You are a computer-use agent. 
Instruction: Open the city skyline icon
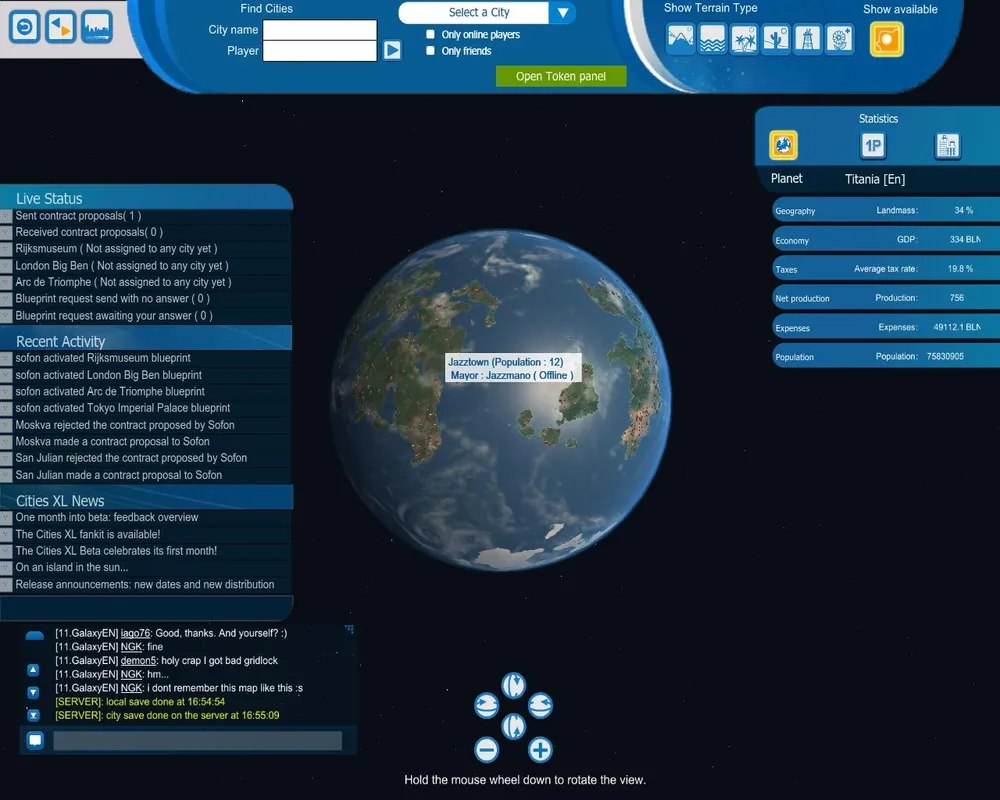click(x=97, y=27)
